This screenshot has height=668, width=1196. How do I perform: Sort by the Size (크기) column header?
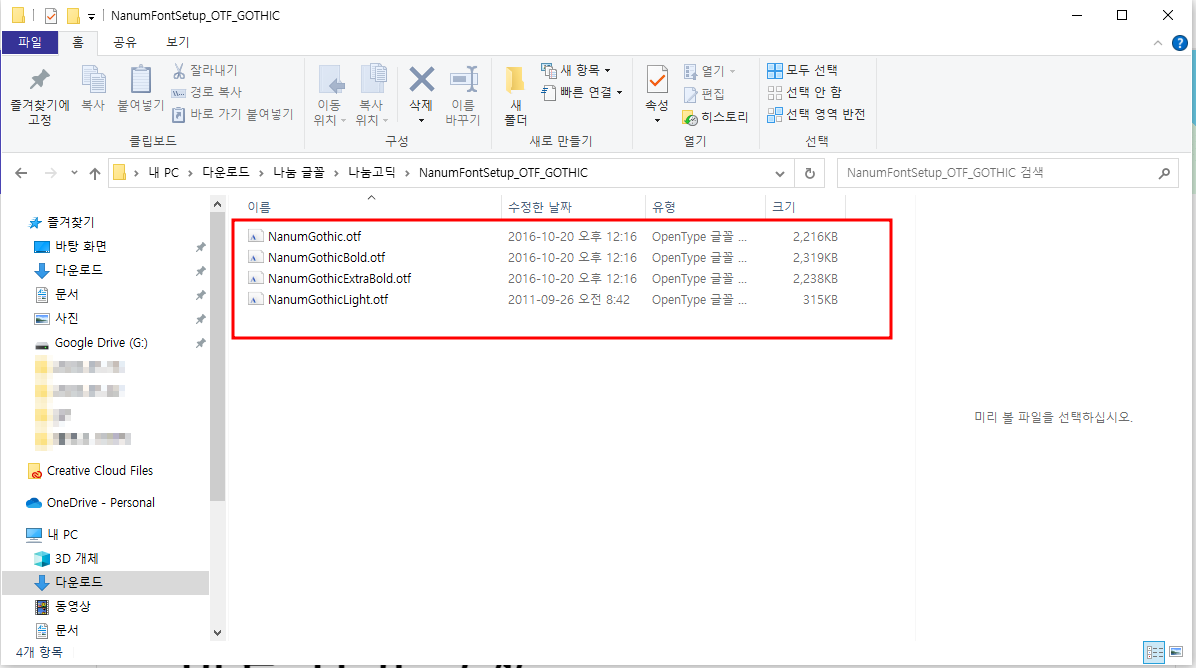[806, 207]
